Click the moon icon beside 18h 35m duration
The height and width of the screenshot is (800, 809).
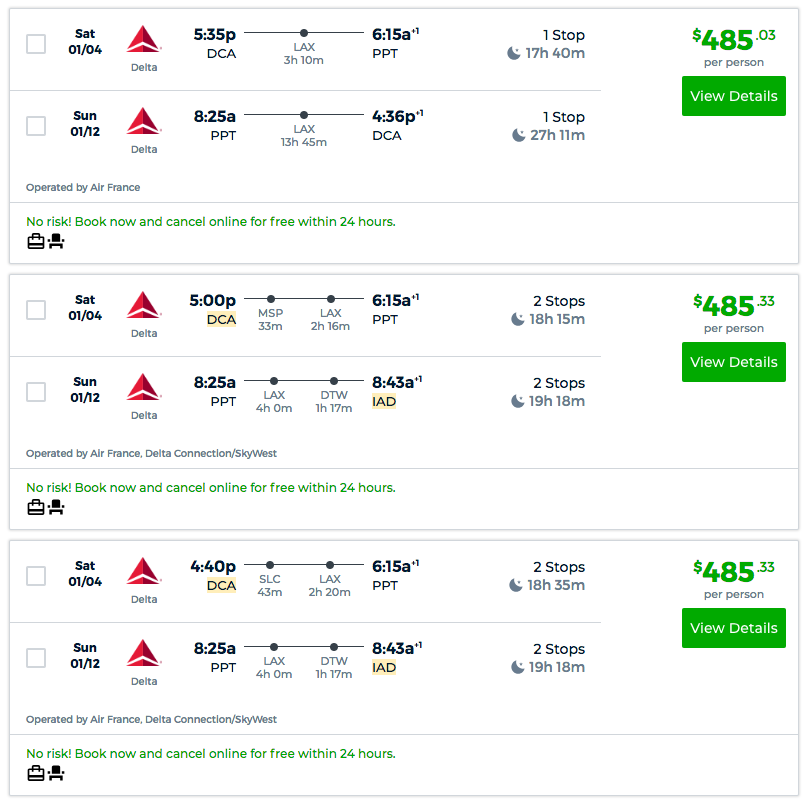517,585
